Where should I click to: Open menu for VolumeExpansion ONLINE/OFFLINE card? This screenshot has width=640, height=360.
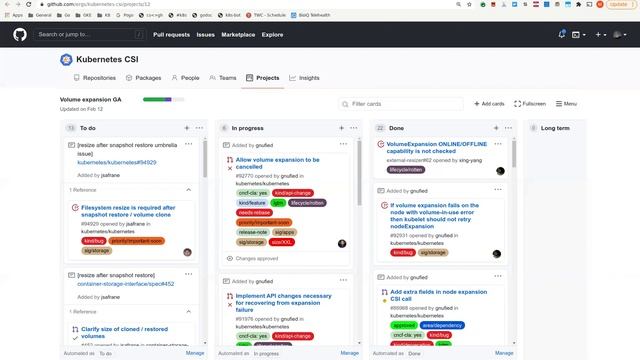(x=498, y=144)
